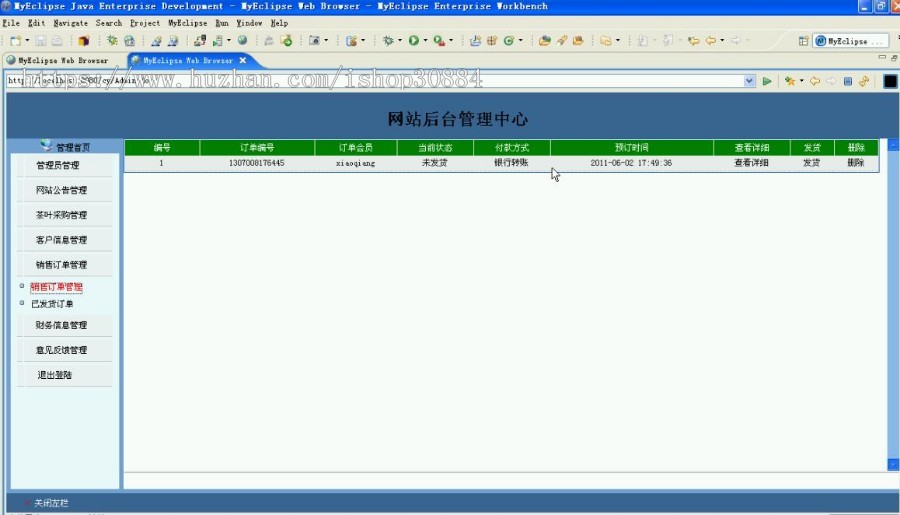This screenshot has height=515, width=900.
Task: Click the Debug gear toolbar icon
Action: (389, 41)
